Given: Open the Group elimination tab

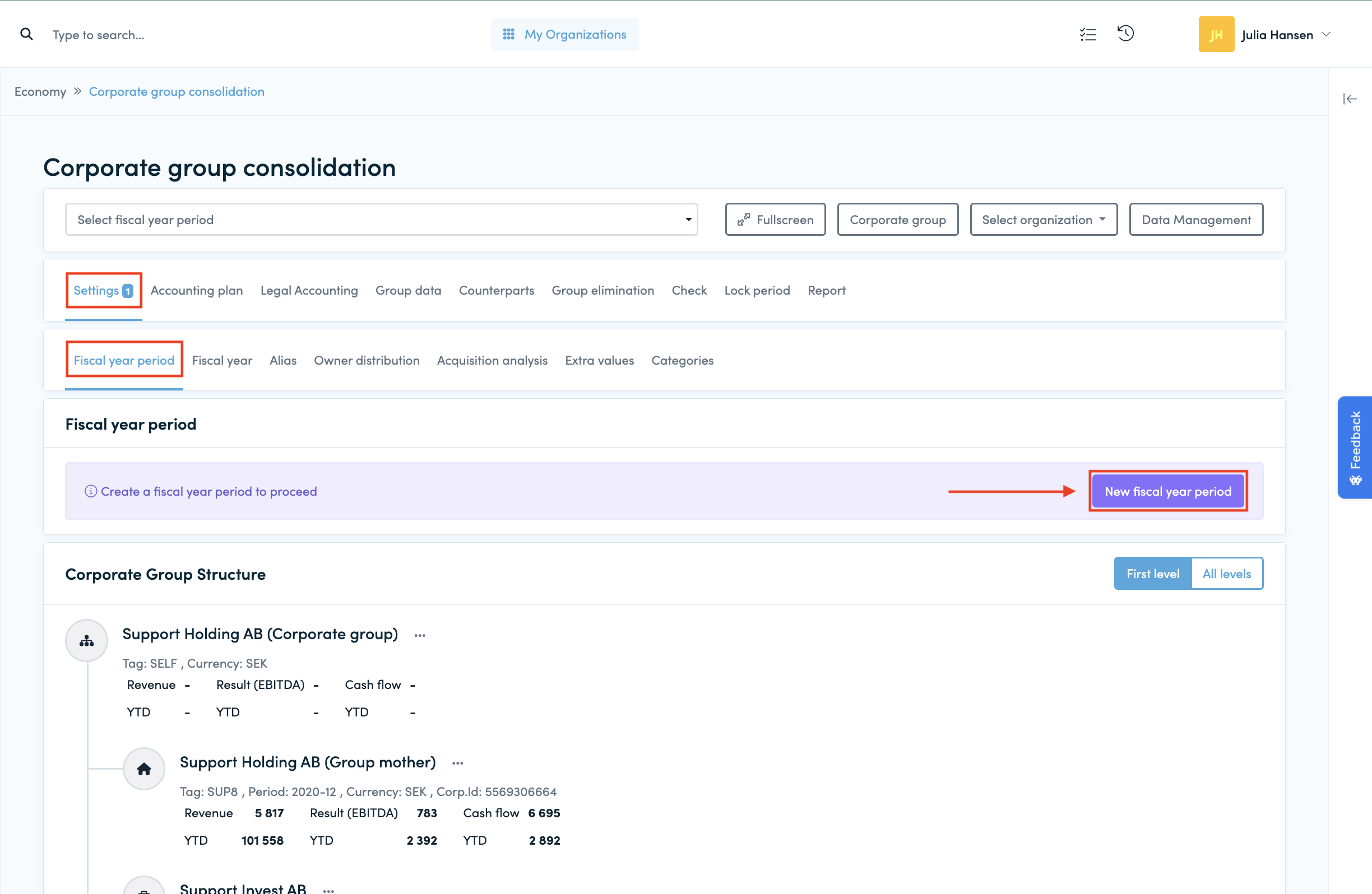Looking at the screenshot, I should pos(602,290).
